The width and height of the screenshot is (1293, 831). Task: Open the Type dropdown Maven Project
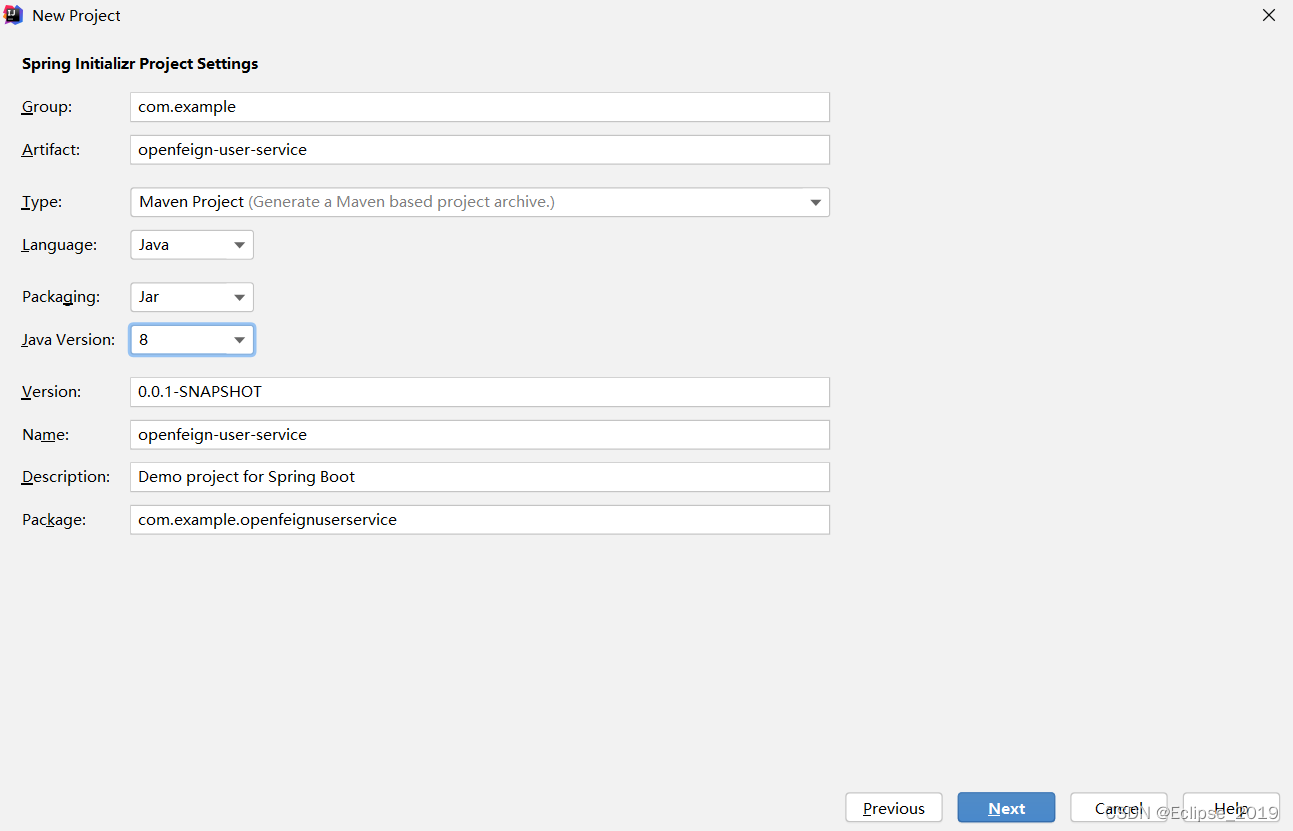(480, 202)
